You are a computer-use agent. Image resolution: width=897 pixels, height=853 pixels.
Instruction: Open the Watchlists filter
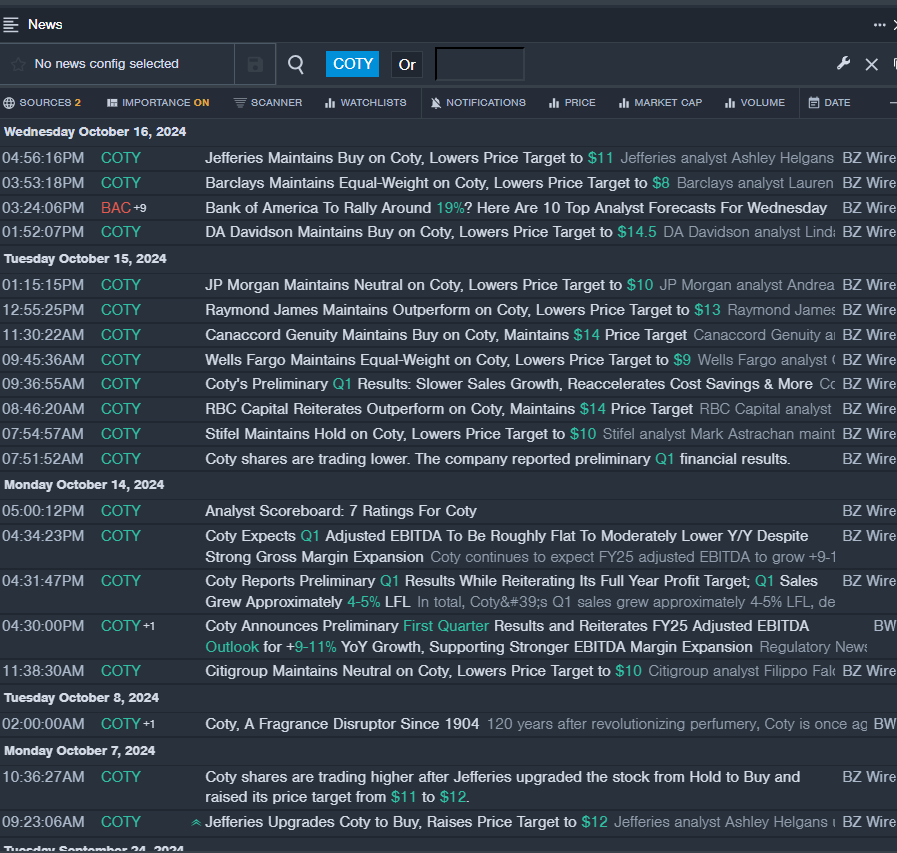point(366,102)
